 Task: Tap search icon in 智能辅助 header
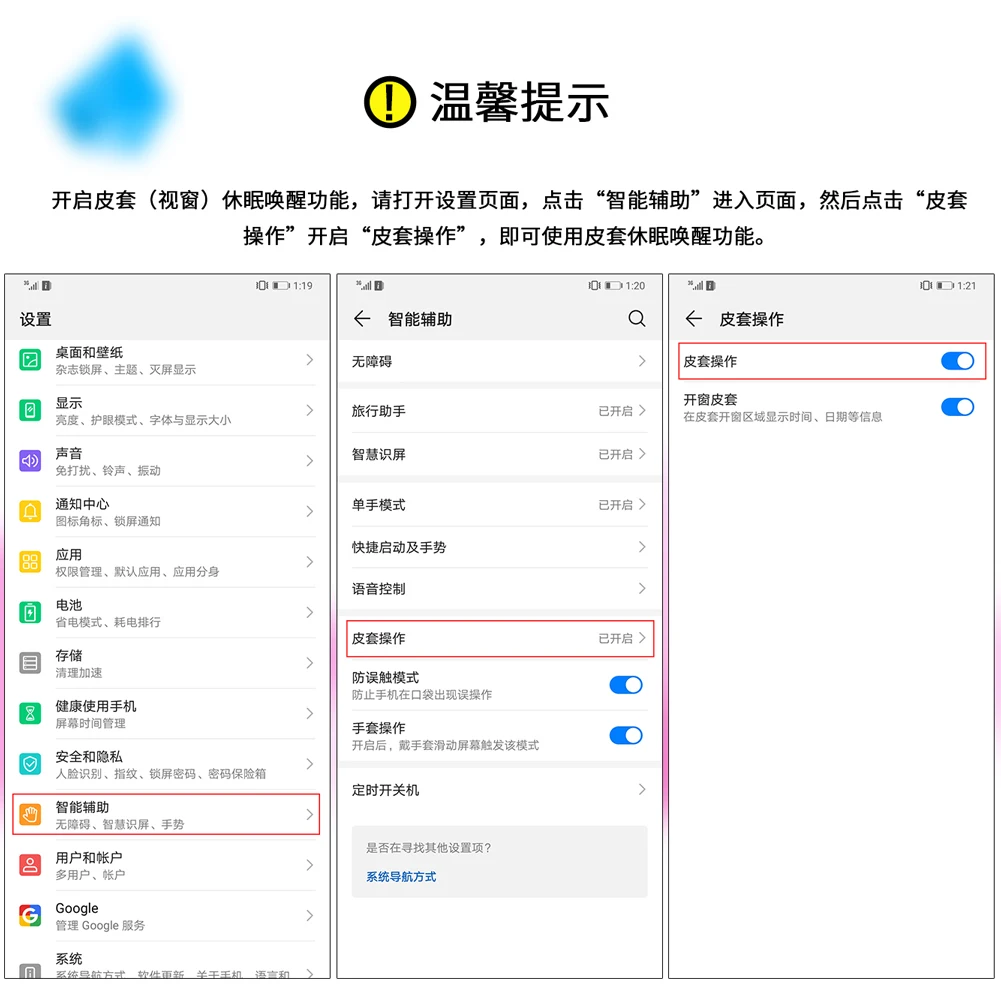(x=636, y=319)
